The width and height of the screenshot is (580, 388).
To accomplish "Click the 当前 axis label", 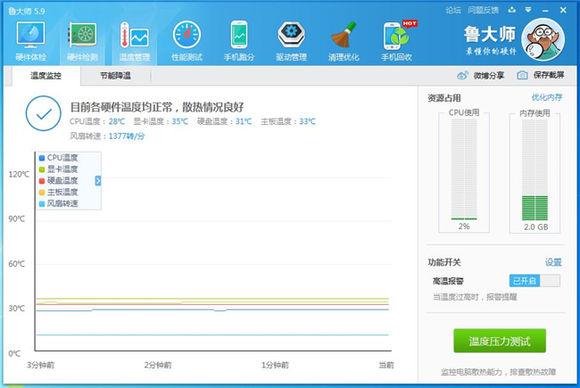I will pyautogui.click(x=386, y=365).
